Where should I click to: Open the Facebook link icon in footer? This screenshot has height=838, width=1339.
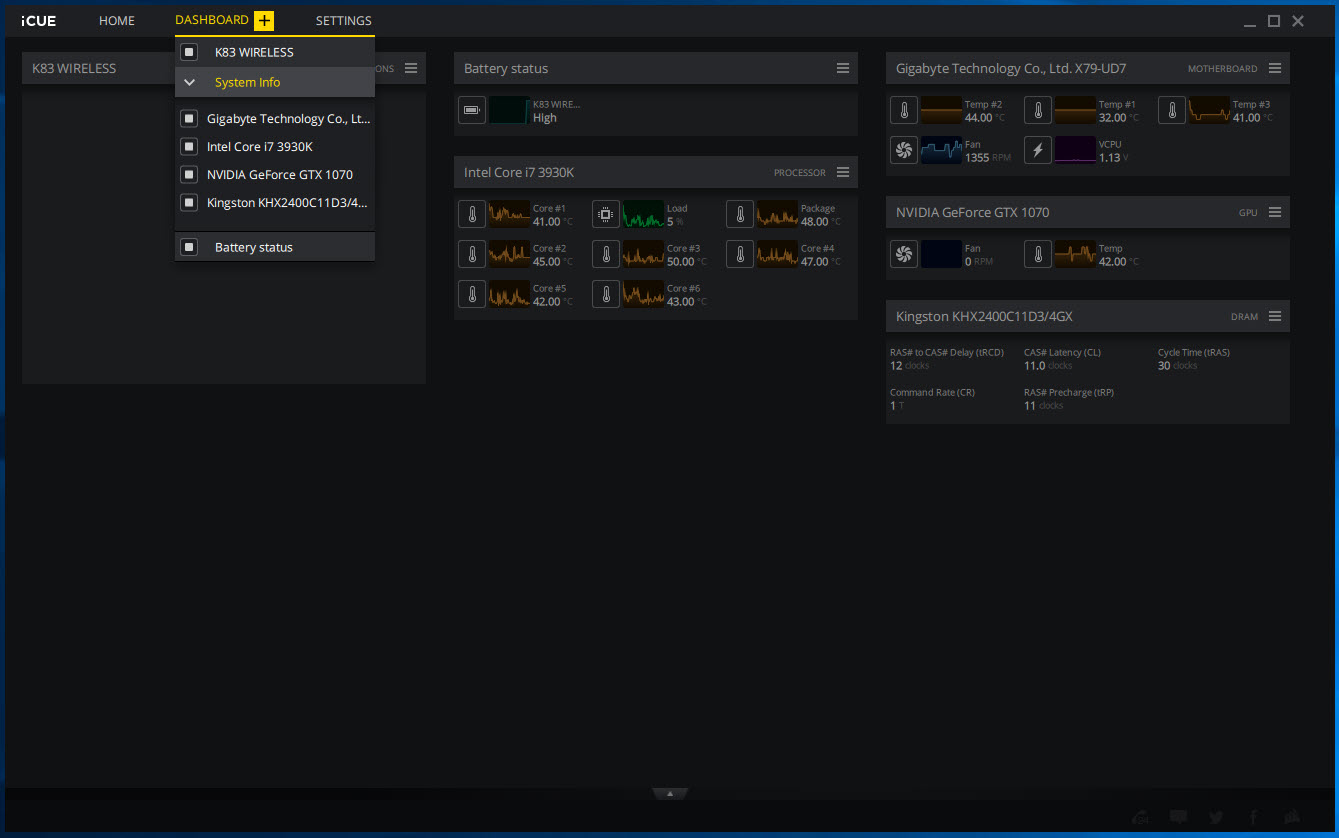(1254, 817)
